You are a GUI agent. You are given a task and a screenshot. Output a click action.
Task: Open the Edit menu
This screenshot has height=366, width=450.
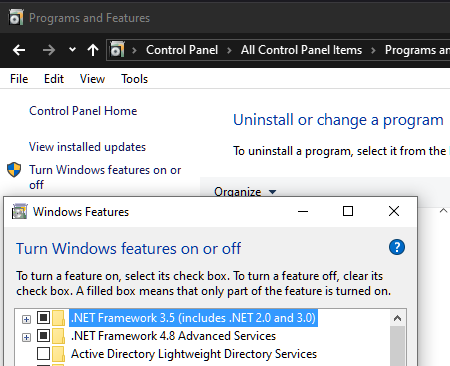point(54,79)
